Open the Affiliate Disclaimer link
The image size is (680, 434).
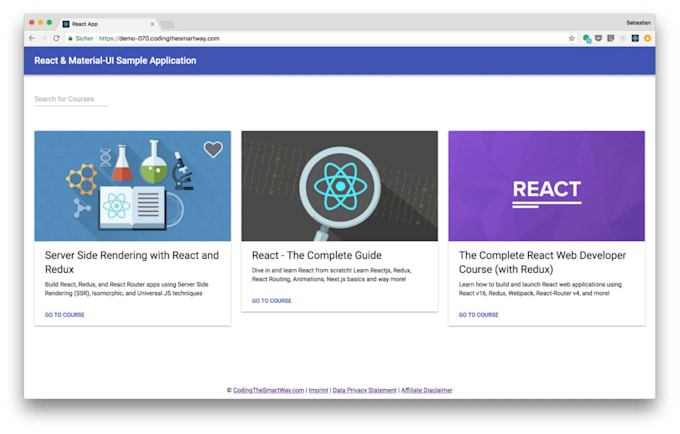point(427,390)
